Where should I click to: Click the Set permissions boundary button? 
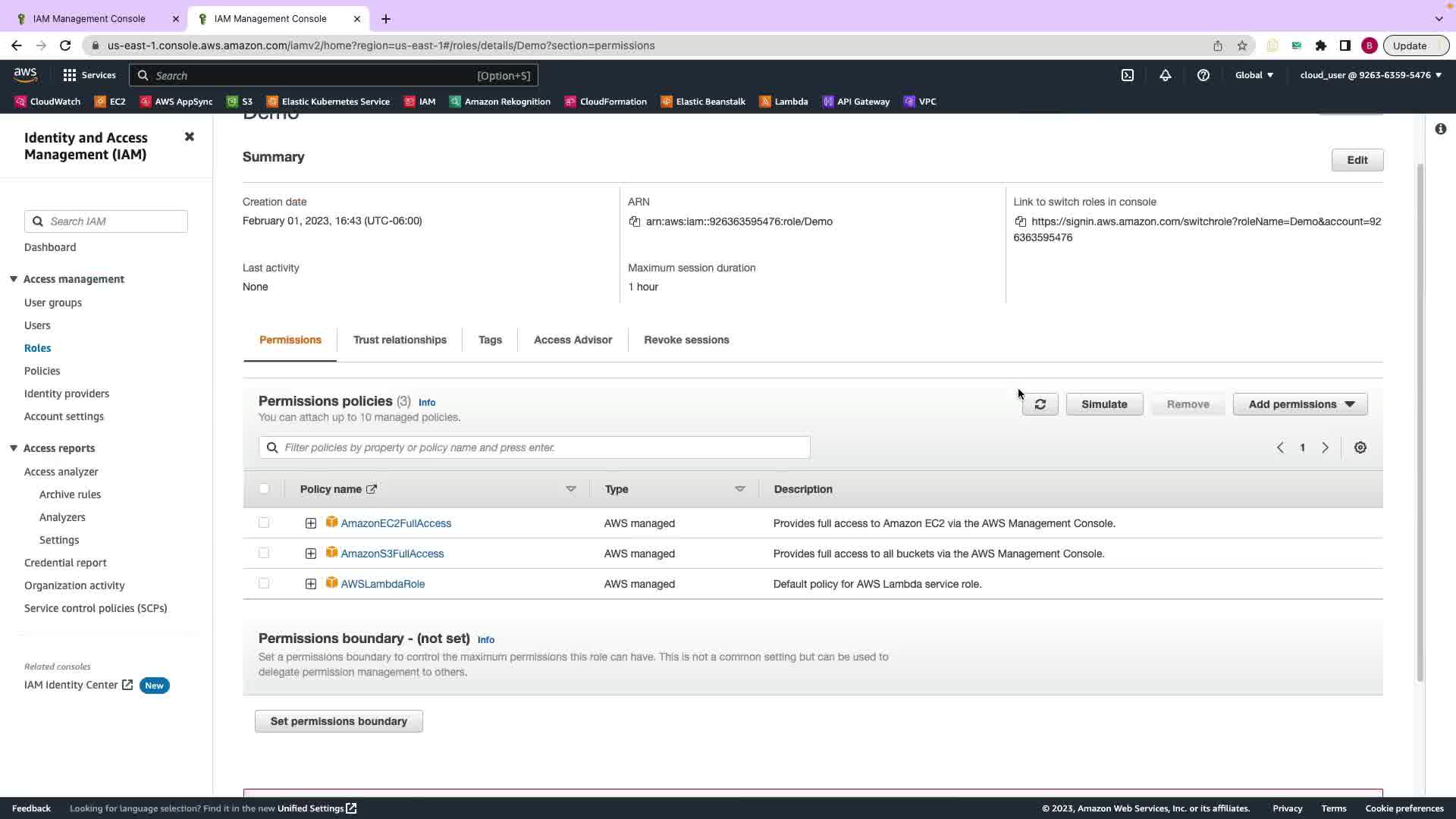338,721
